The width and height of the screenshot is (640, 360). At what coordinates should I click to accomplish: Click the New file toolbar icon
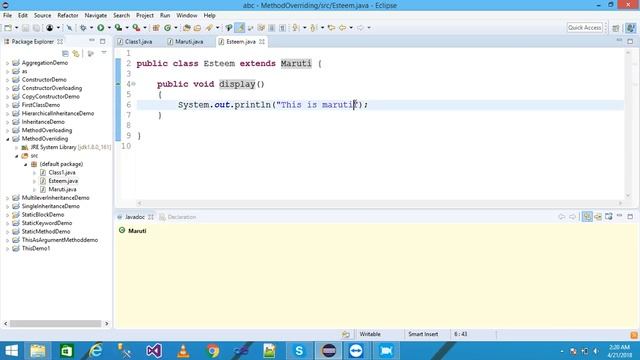tap(8, 28)
